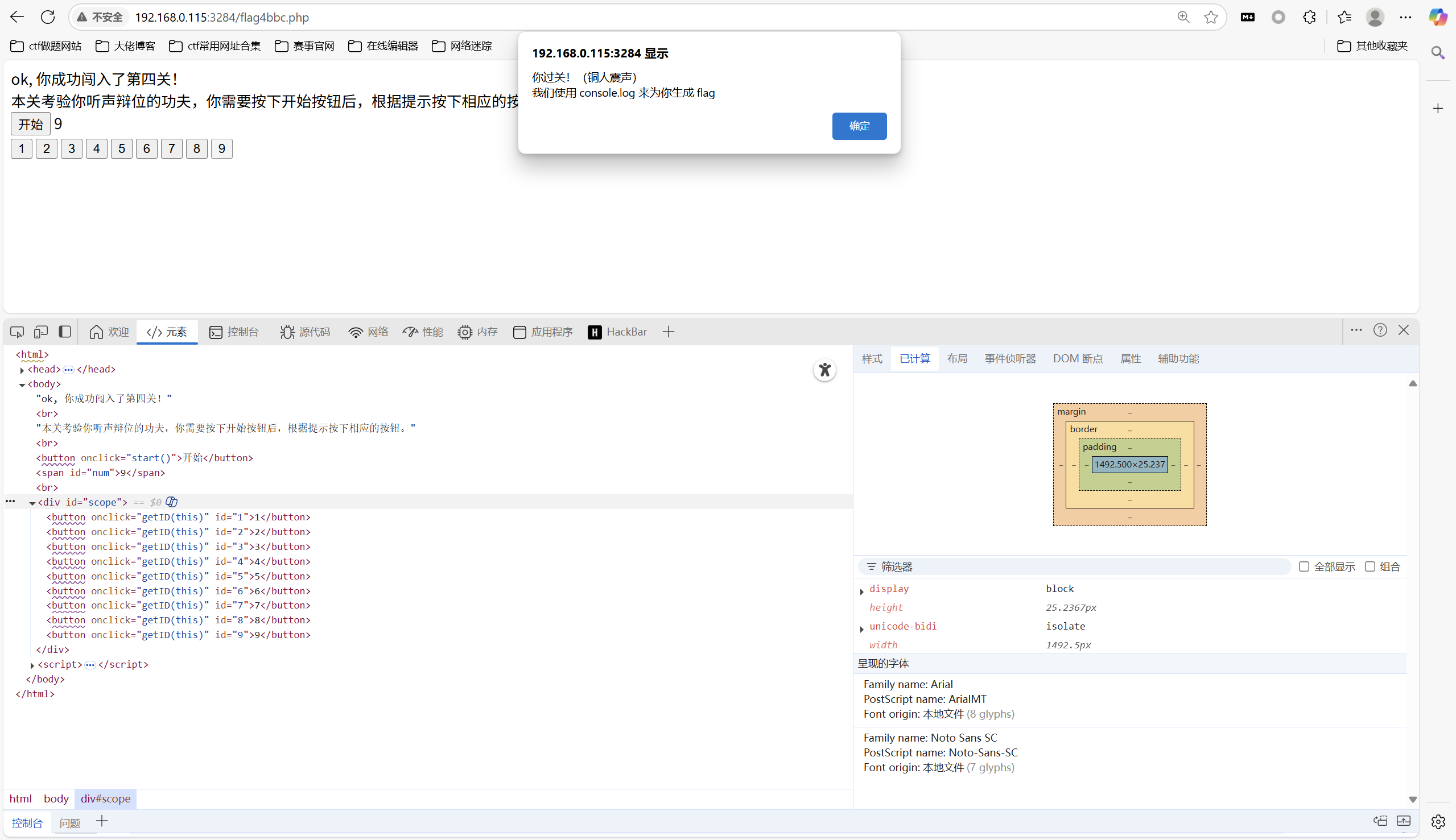The height and width of the screenshot is (840, 1456).
Task: Click the accessibility tree toggle icon
Action: [824, 370]
